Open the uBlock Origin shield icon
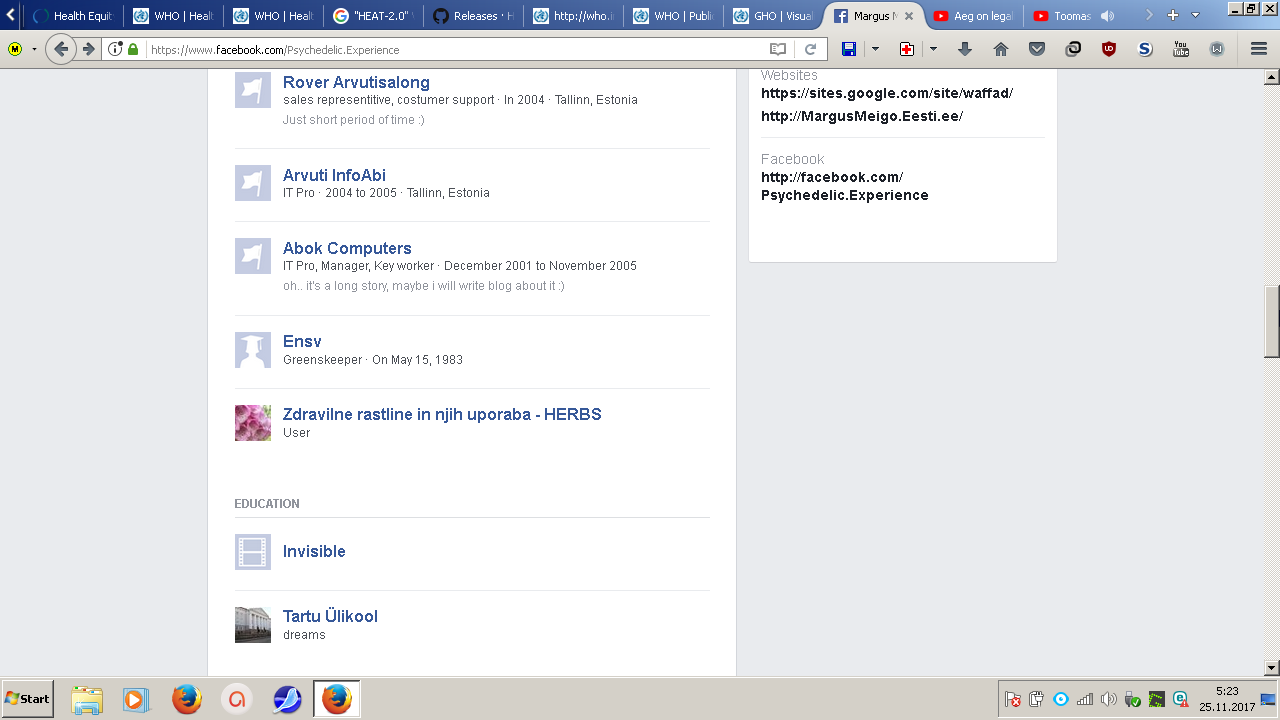The width and height of the screenshot is (1280, 720). 1109,49
